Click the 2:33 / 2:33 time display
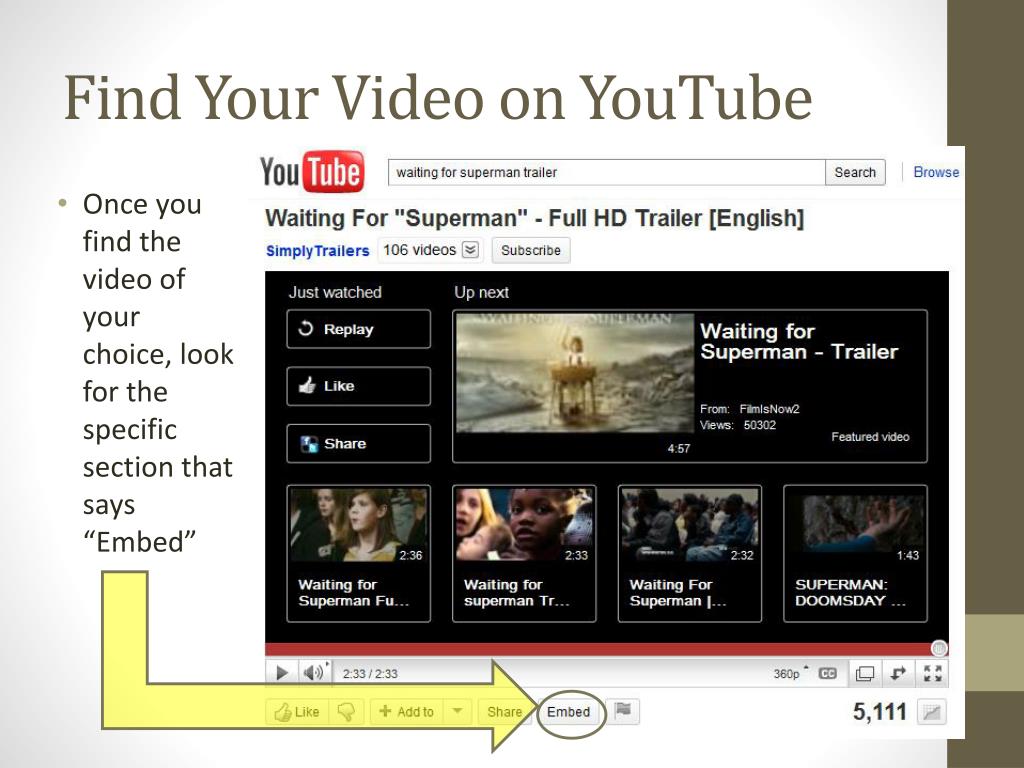This screenshot has height=768, width=1024. pyautogui.click(x=370, y=674)
